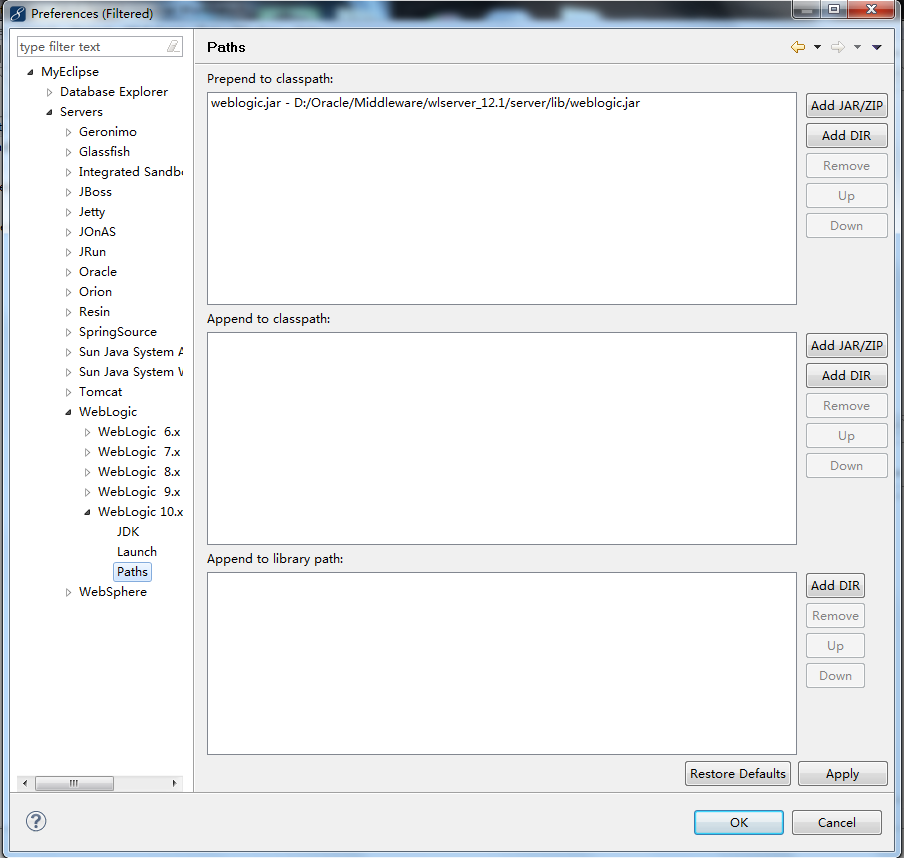
Task: Confirm with the OK button
Action: pos(739,822)
